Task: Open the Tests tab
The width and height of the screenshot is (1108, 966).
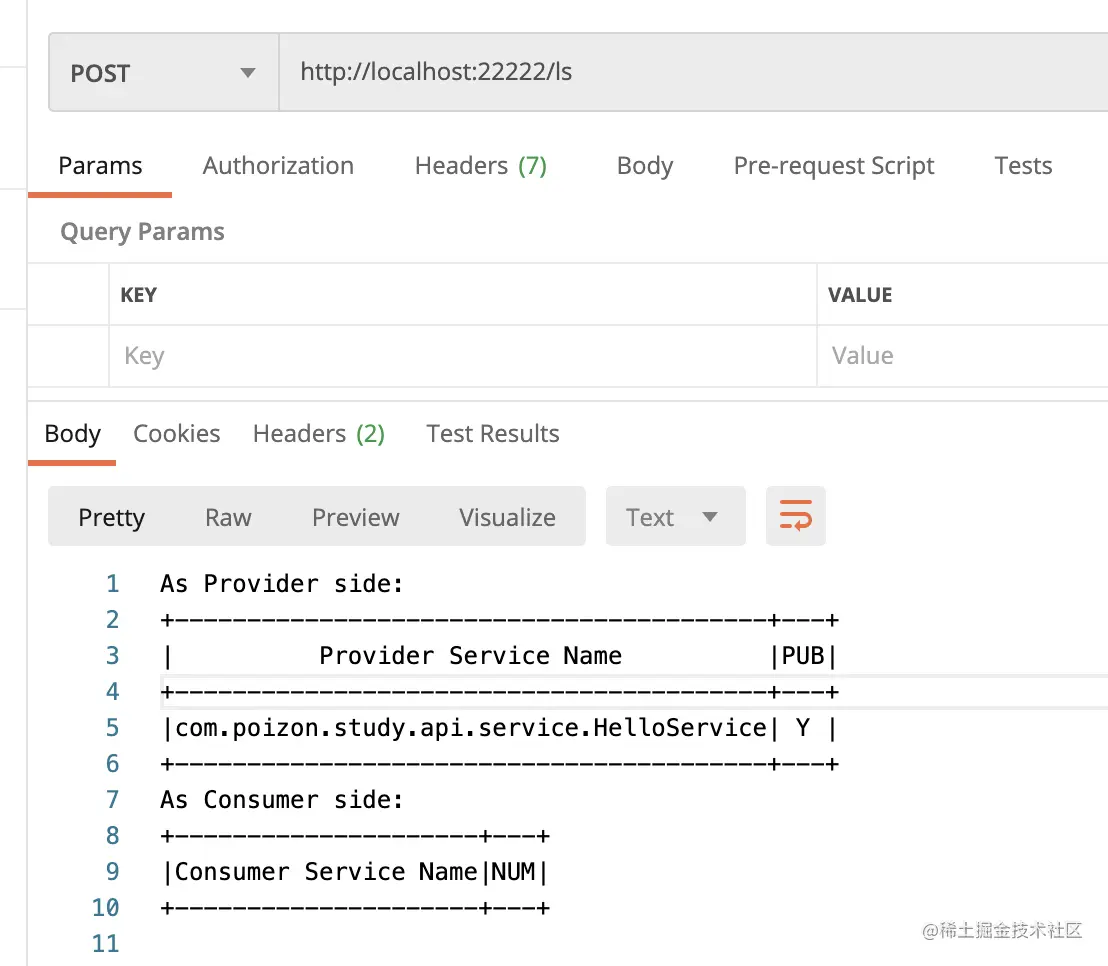Action: click(x=1023, y=166)
